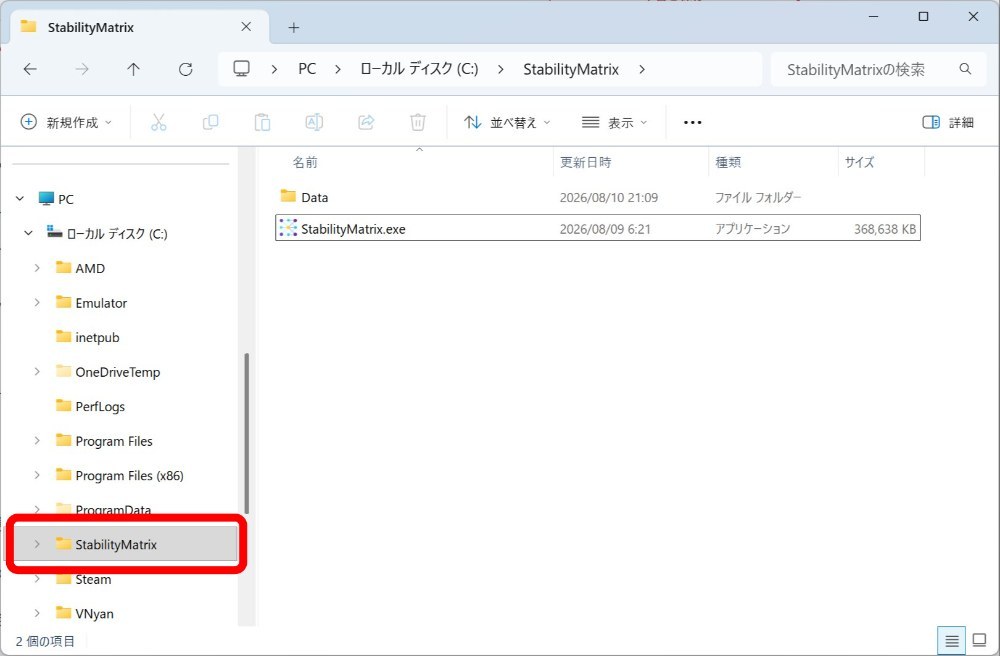Collapse the ローカル ディスク (C:) node
This screenshot has width=1000, height=656.
tap(28, 233)
